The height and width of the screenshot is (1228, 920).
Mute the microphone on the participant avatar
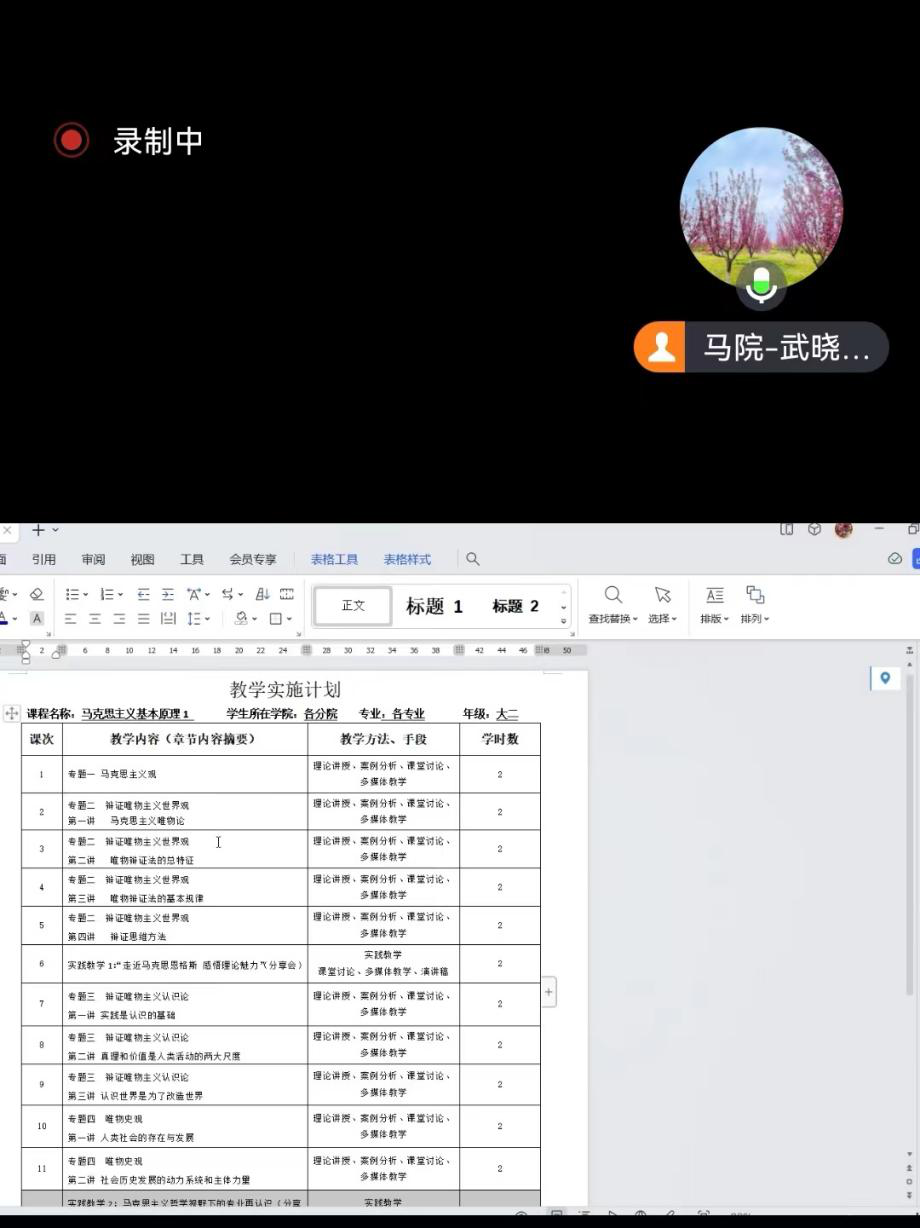pyautogui.click(x=762, y=285)
